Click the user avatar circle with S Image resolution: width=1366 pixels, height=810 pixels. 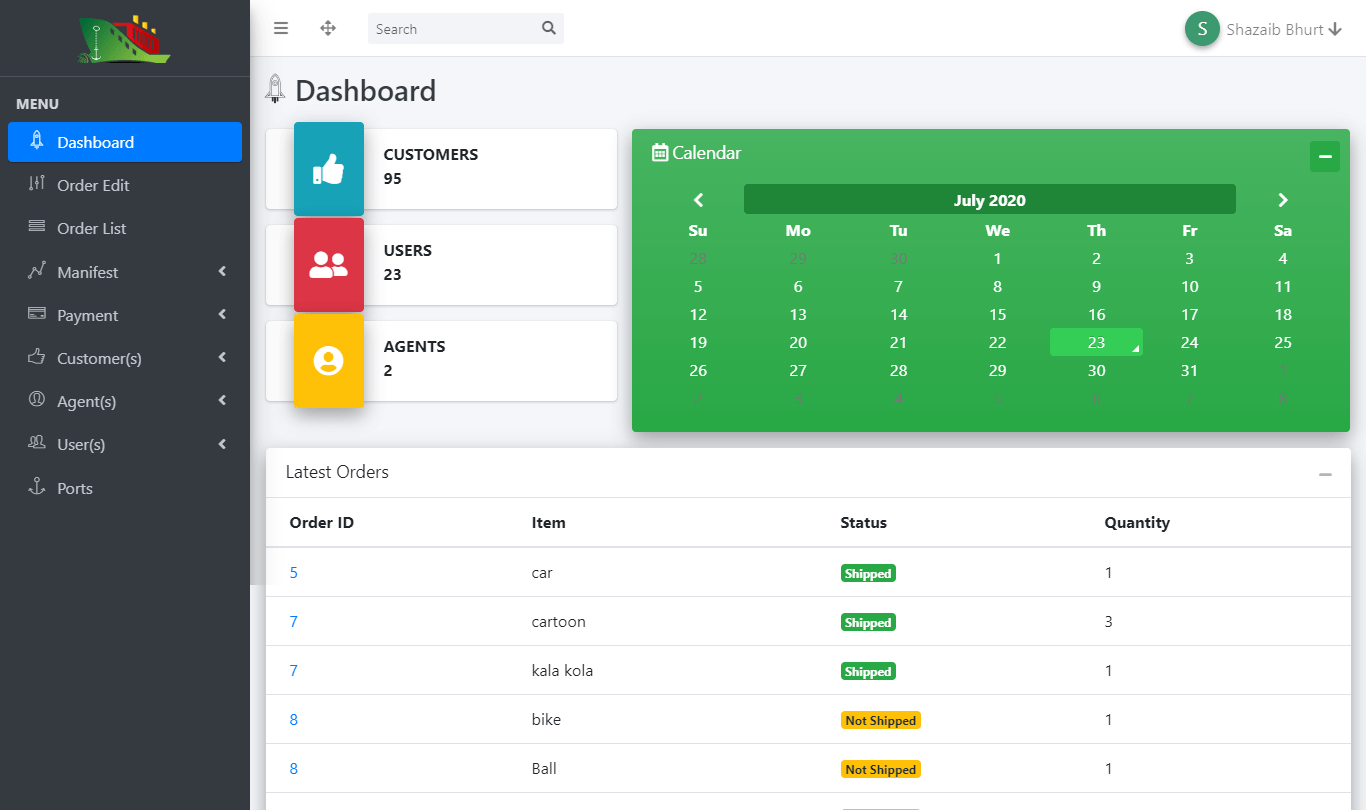tap(1202, 29)
